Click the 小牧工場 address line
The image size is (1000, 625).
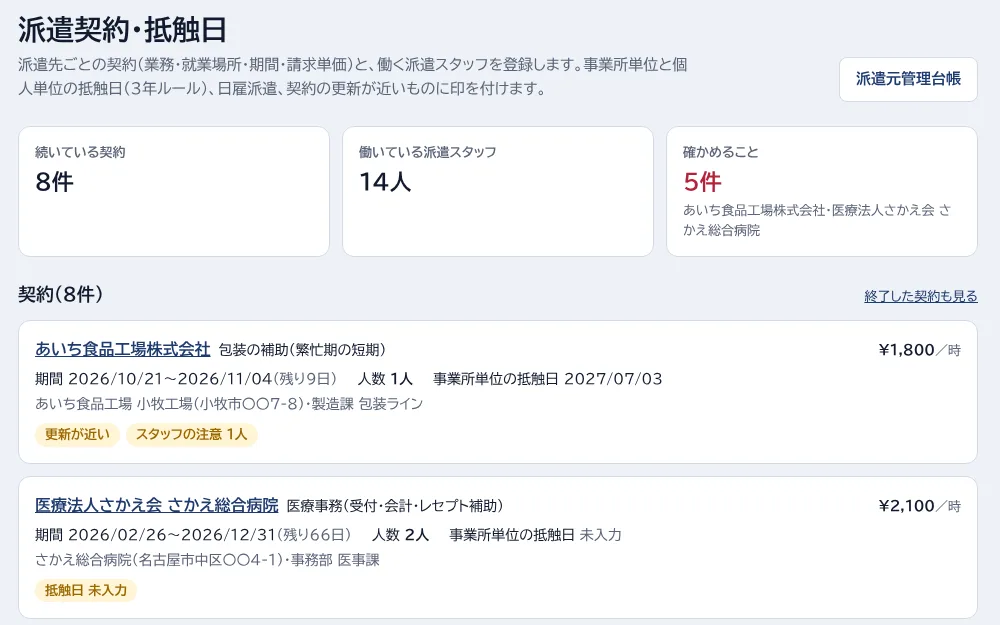[x=229, y=404]
